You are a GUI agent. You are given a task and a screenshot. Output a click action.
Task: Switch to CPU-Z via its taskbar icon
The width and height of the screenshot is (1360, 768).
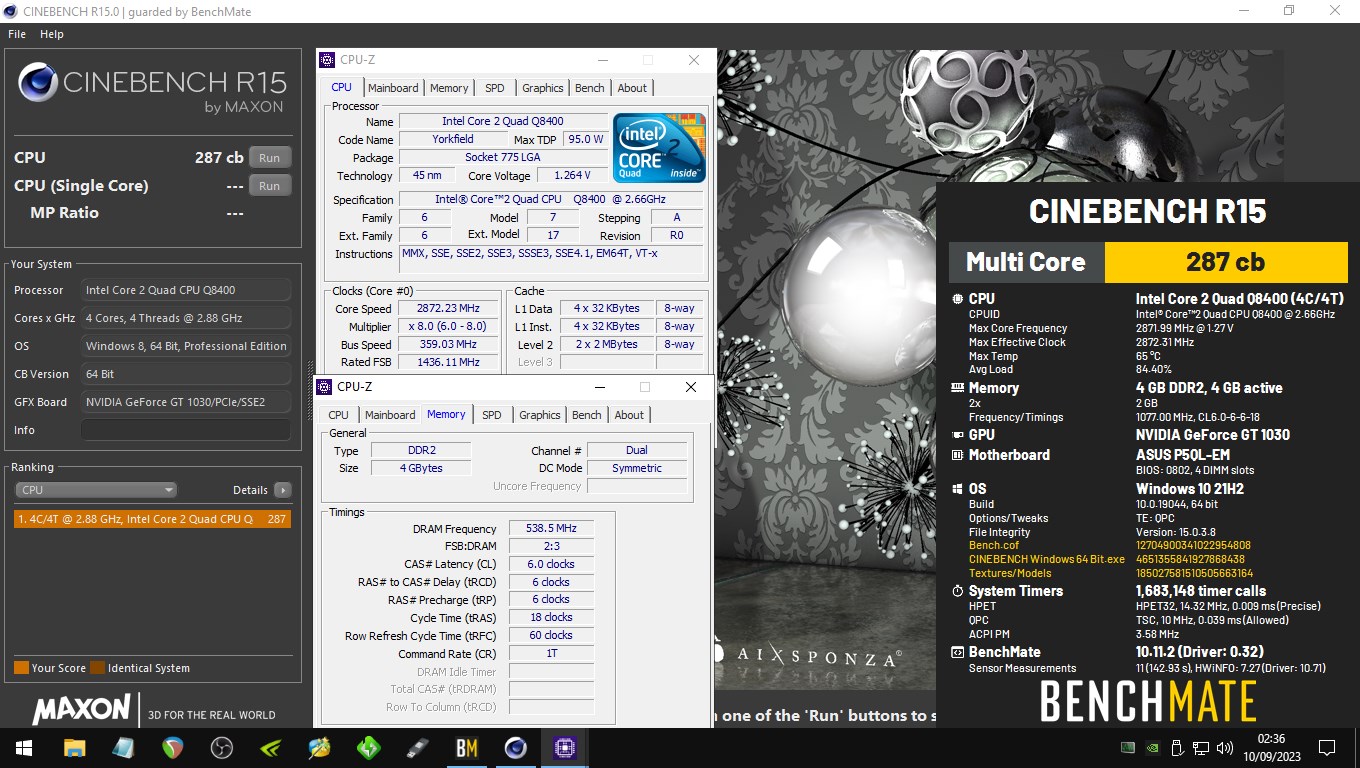[565, 747]
